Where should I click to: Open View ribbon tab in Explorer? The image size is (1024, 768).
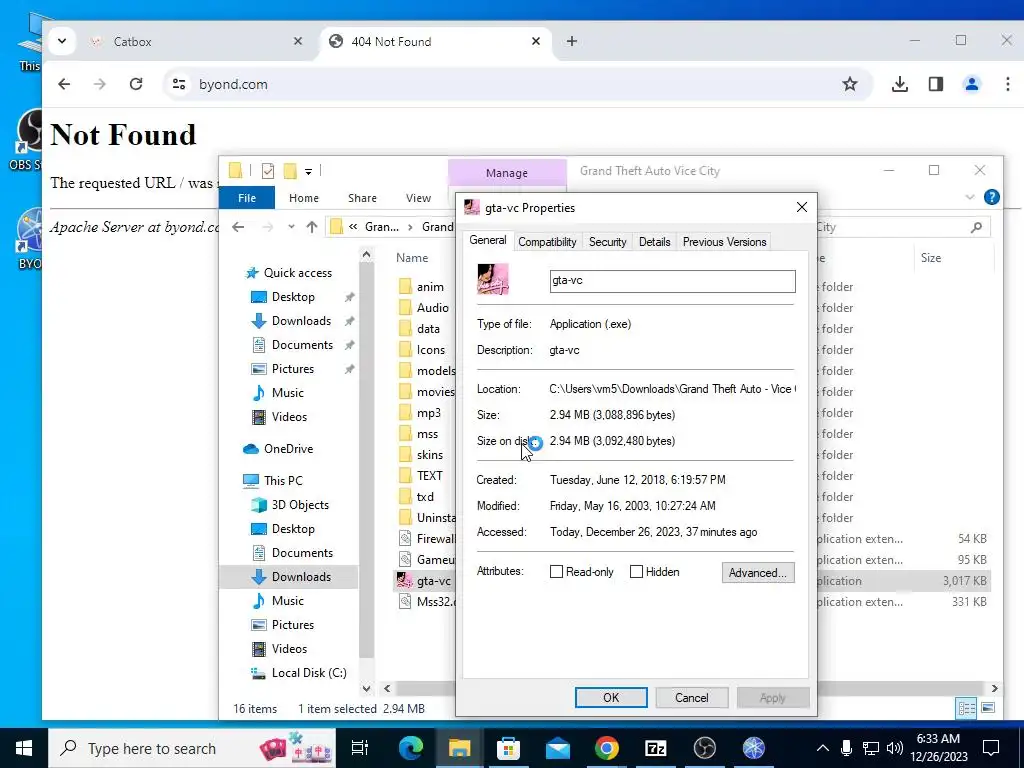click(418, 198)
